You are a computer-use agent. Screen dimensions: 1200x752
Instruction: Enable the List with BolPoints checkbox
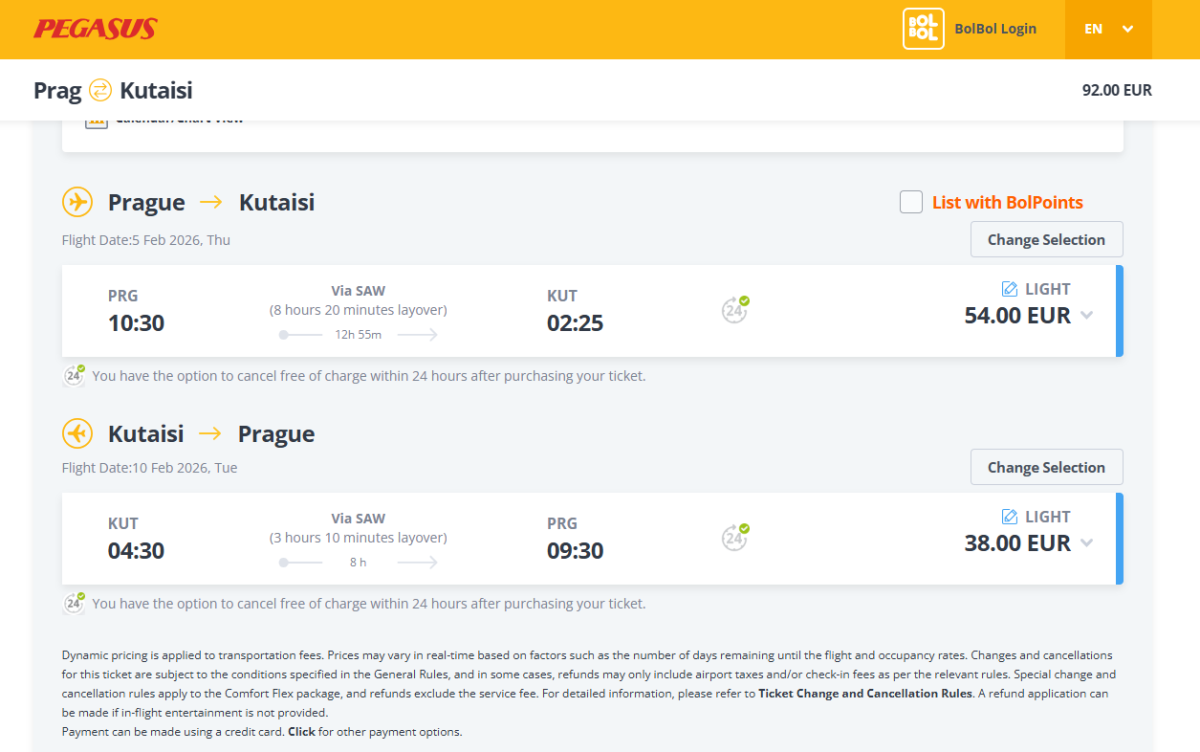pos(911,202)
